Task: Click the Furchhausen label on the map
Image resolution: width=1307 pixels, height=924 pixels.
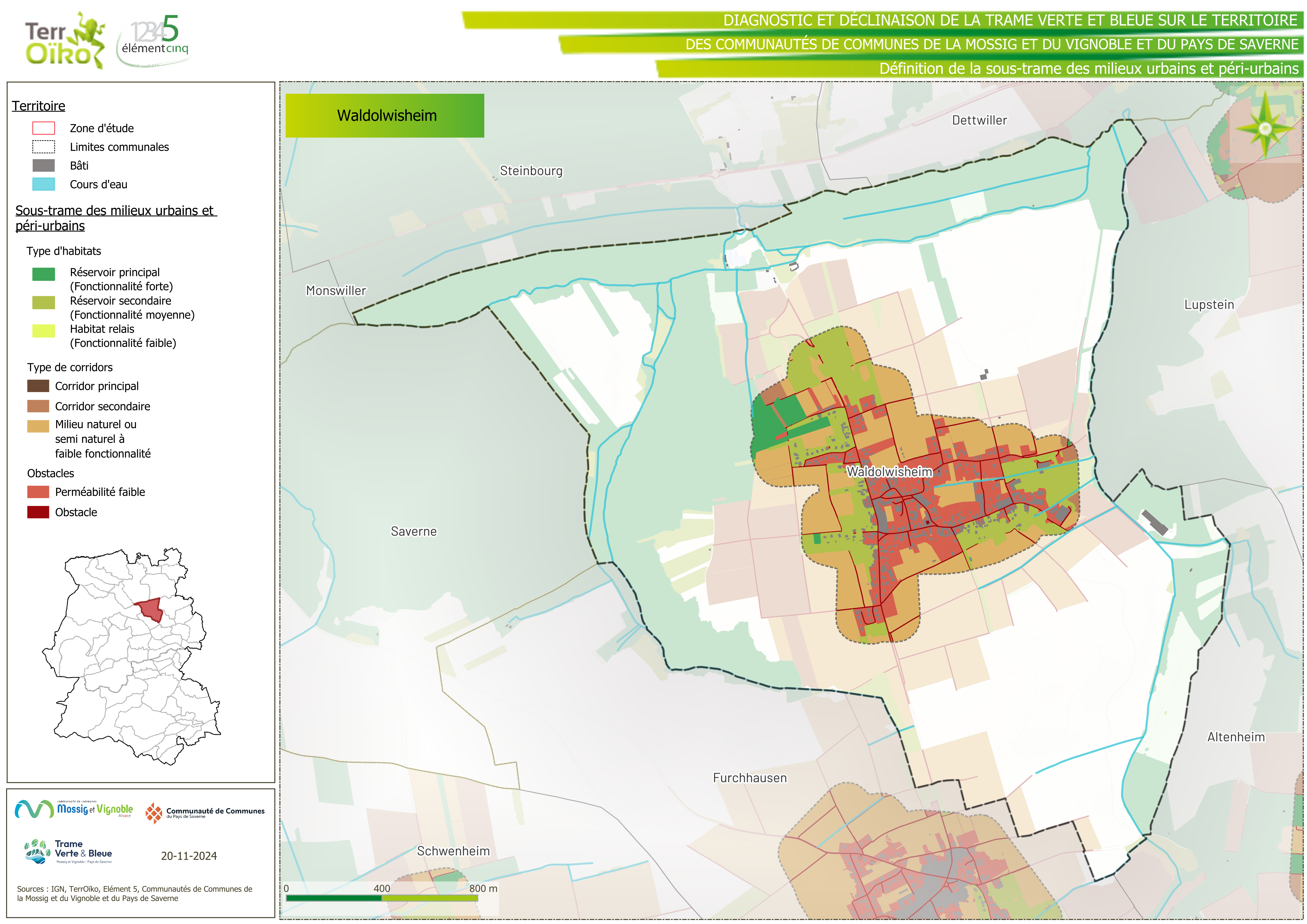Action: 750,778
